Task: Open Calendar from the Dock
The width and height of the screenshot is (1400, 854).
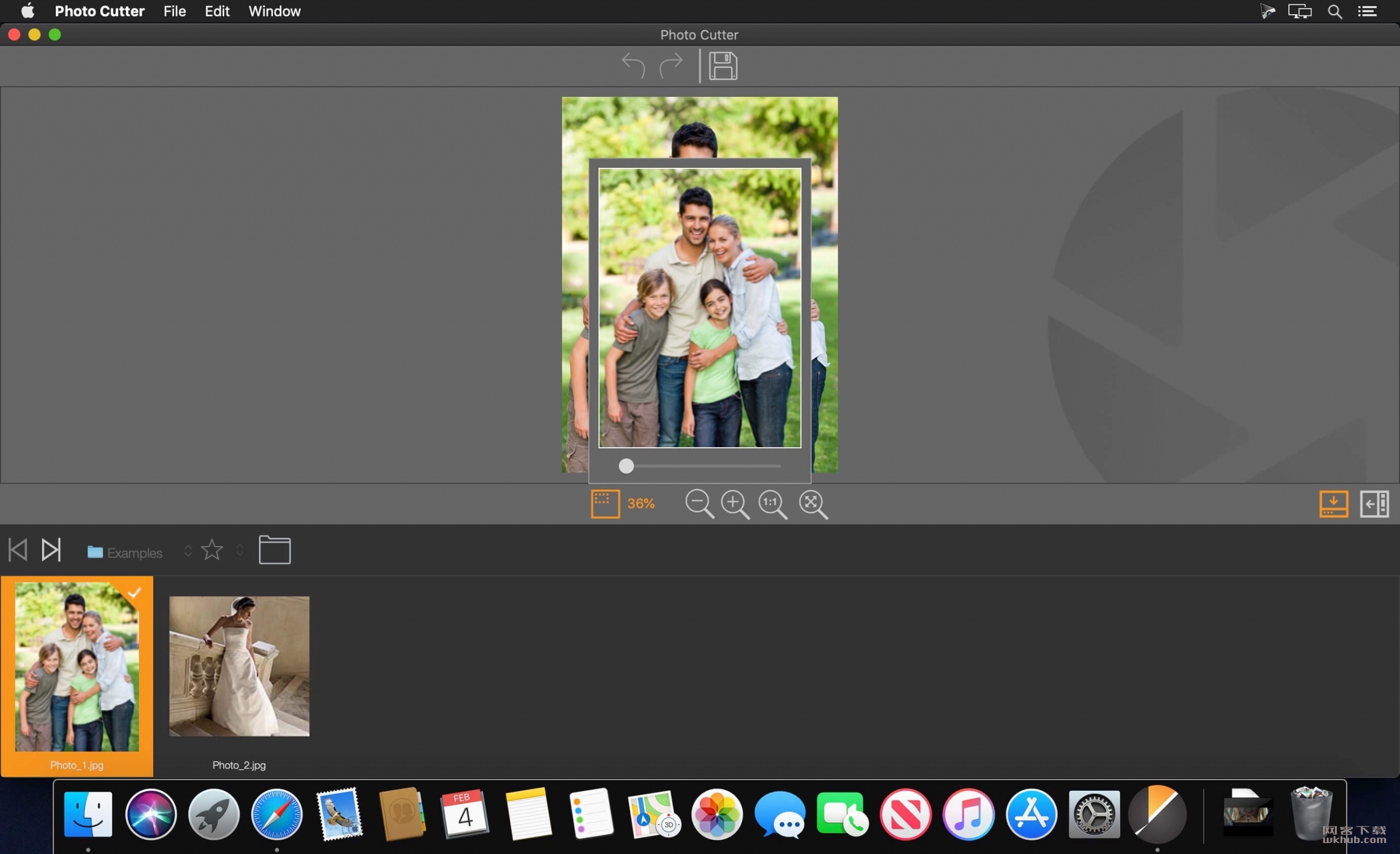Action: pyautogui.click(x=465, y=814)
